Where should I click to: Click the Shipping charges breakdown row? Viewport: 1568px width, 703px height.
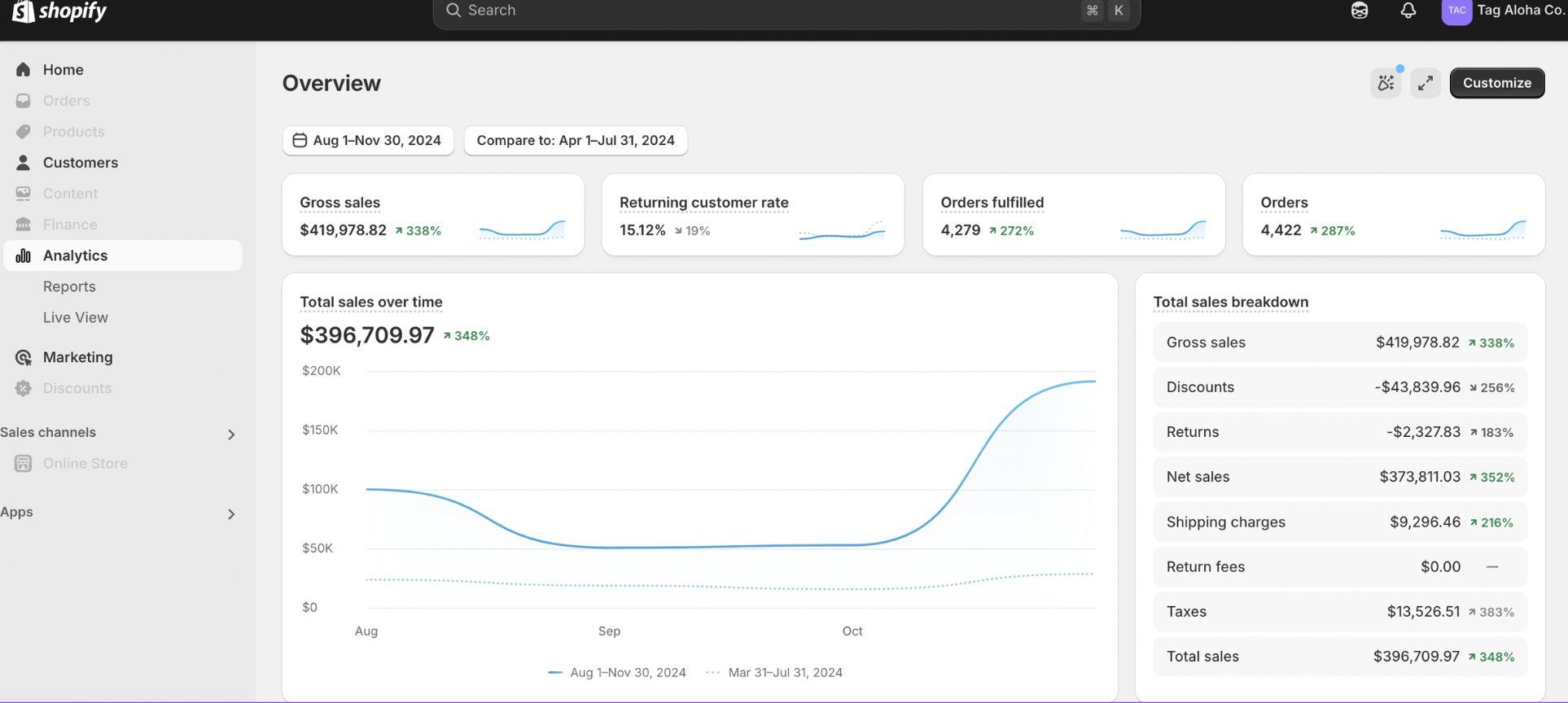click(x=1340, y=522)
